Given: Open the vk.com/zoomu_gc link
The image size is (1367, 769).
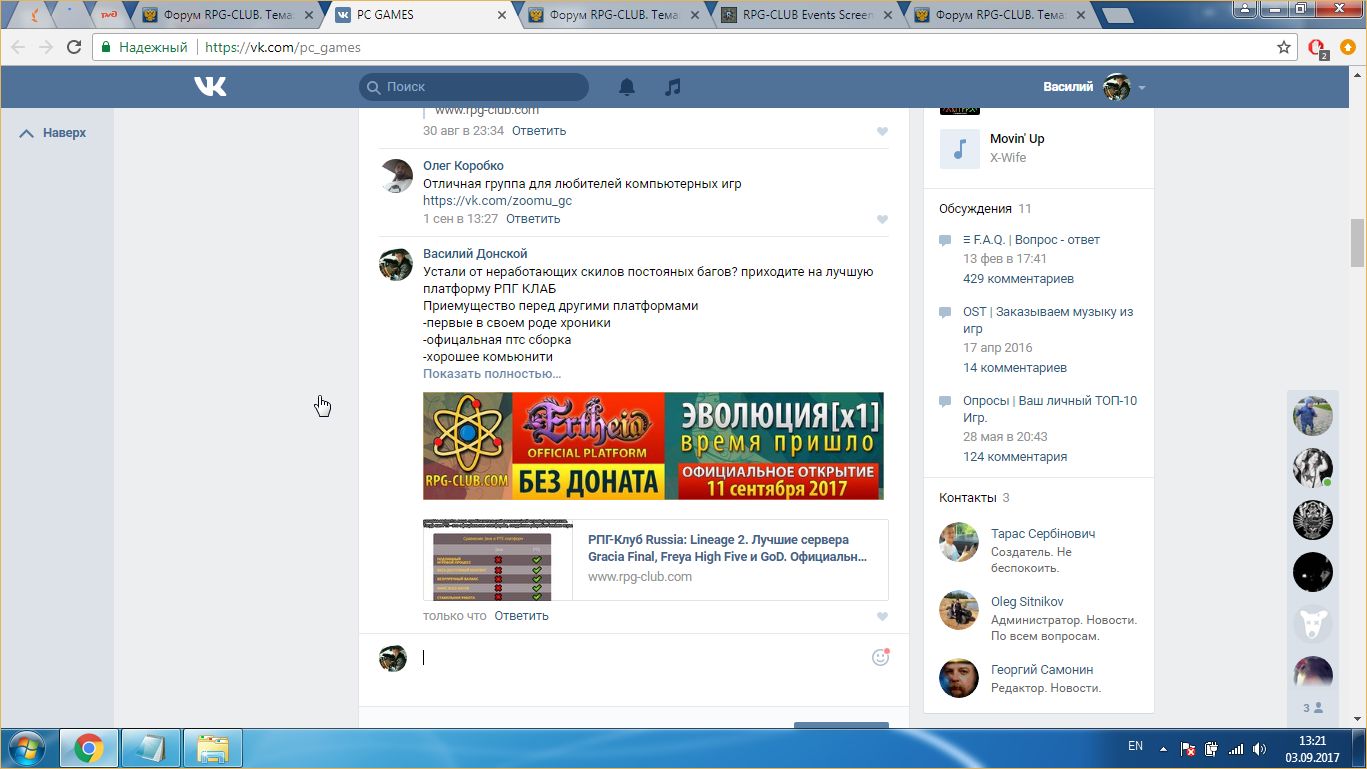Looking at the screenshot, I should 497,201.
